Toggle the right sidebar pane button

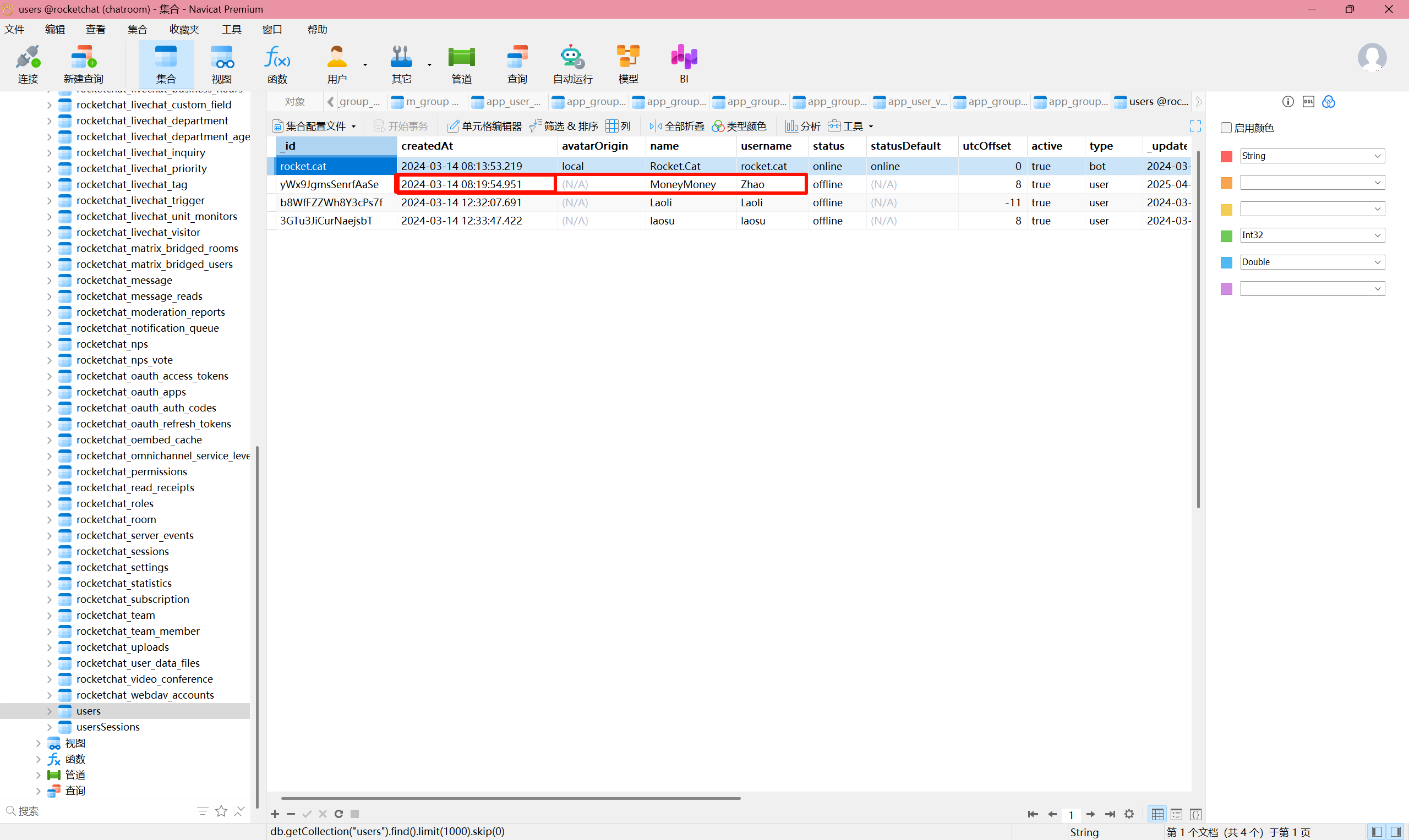click(x=1396, y=832)
